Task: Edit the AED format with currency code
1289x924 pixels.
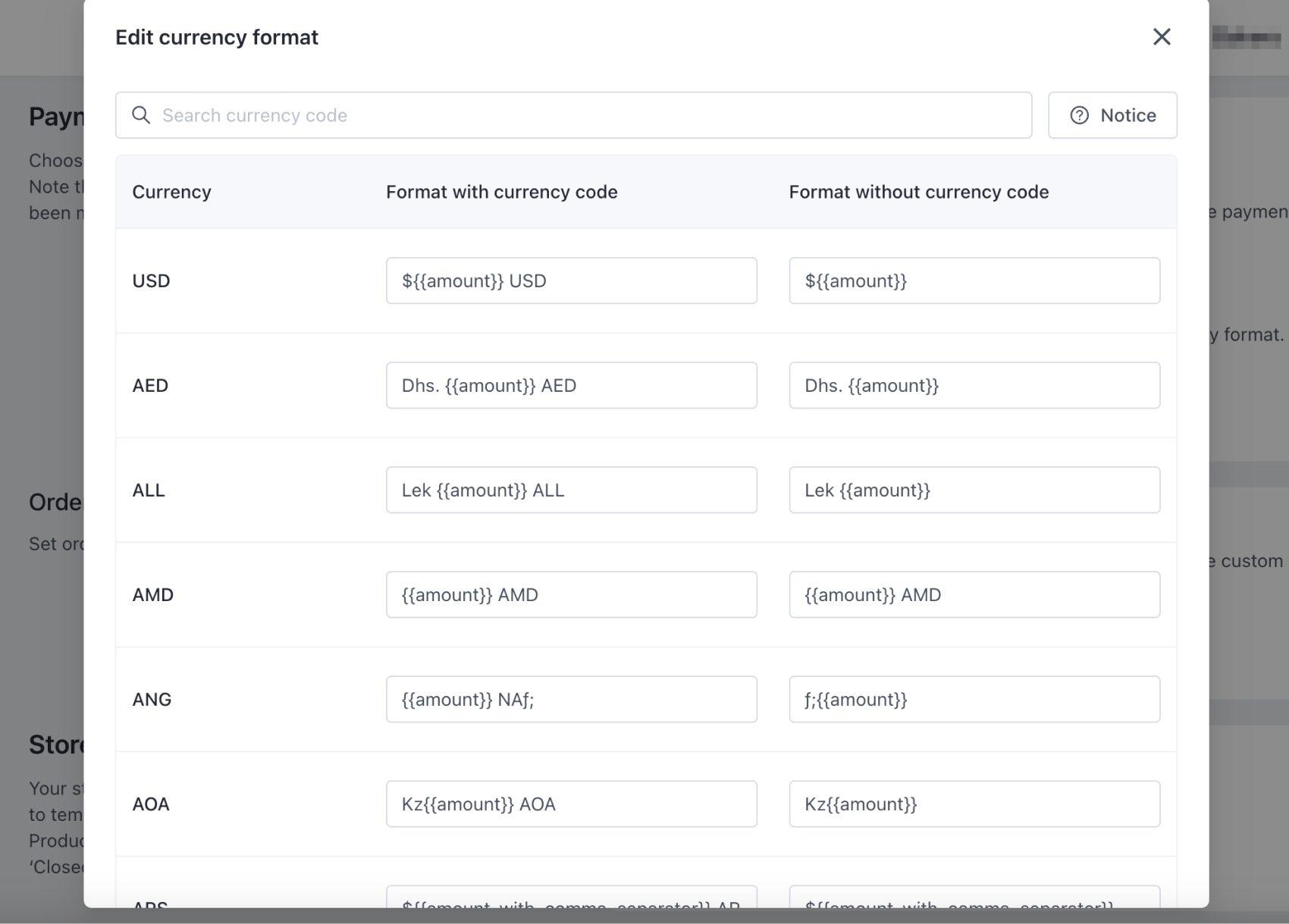Action: click(572, 385)
